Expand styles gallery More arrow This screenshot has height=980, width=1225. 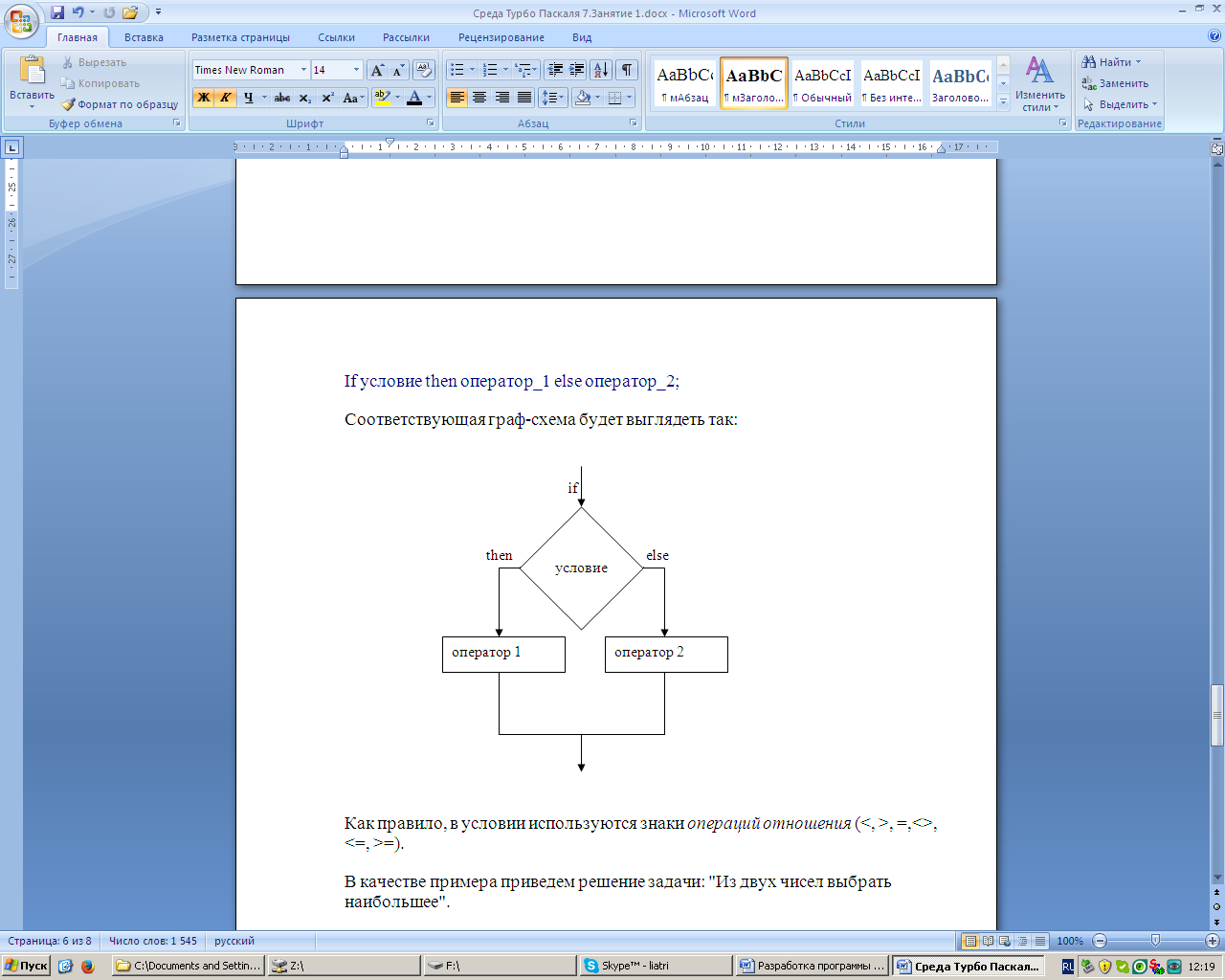(x=1003, y=102)
